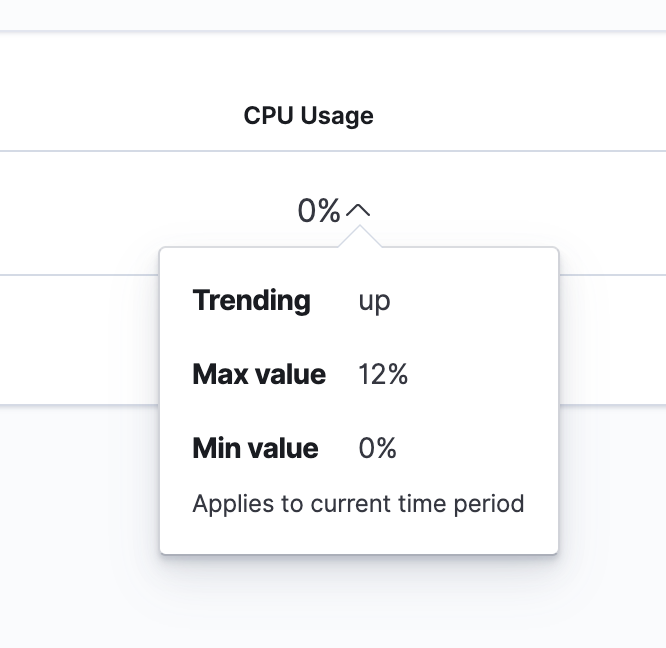Click CPU row area left of 0% value
Viewport: 666px width, 648px height.
tap(150, 211)
